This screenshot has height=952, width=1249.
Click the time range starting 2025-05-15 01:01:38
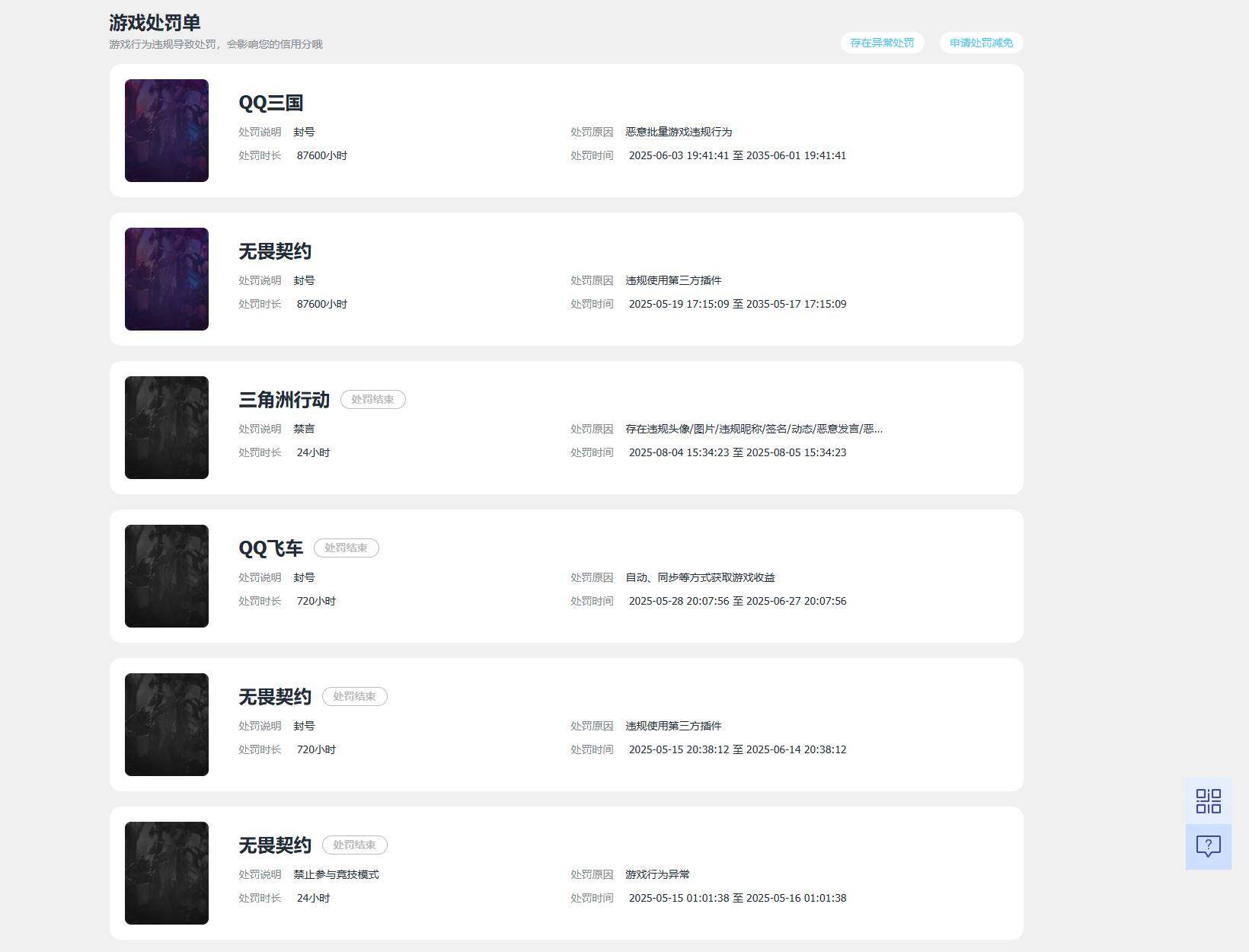click(x=737, y=898)
